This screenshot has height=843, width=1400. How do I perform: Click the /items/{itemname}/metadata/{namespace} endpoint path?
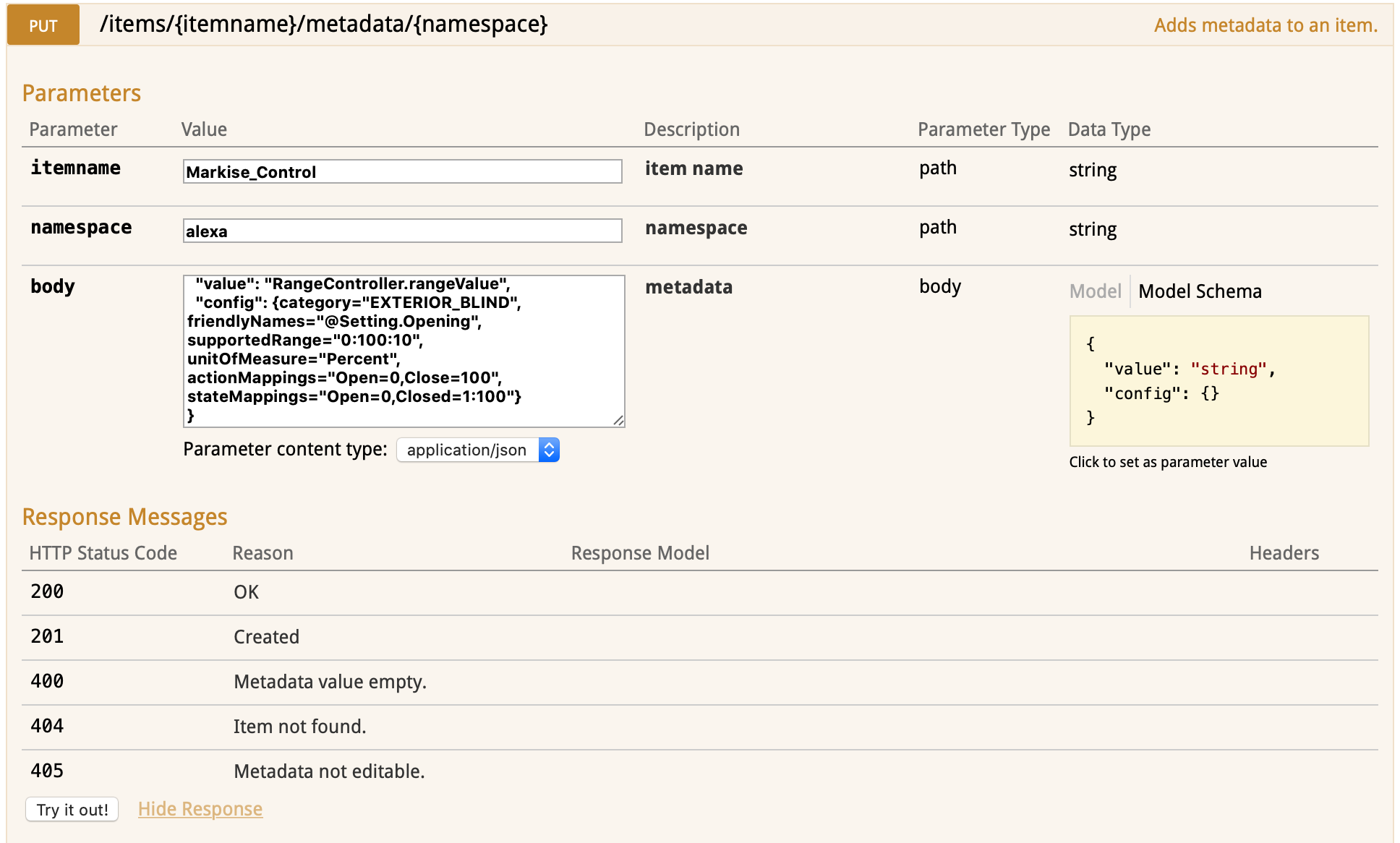323,25
